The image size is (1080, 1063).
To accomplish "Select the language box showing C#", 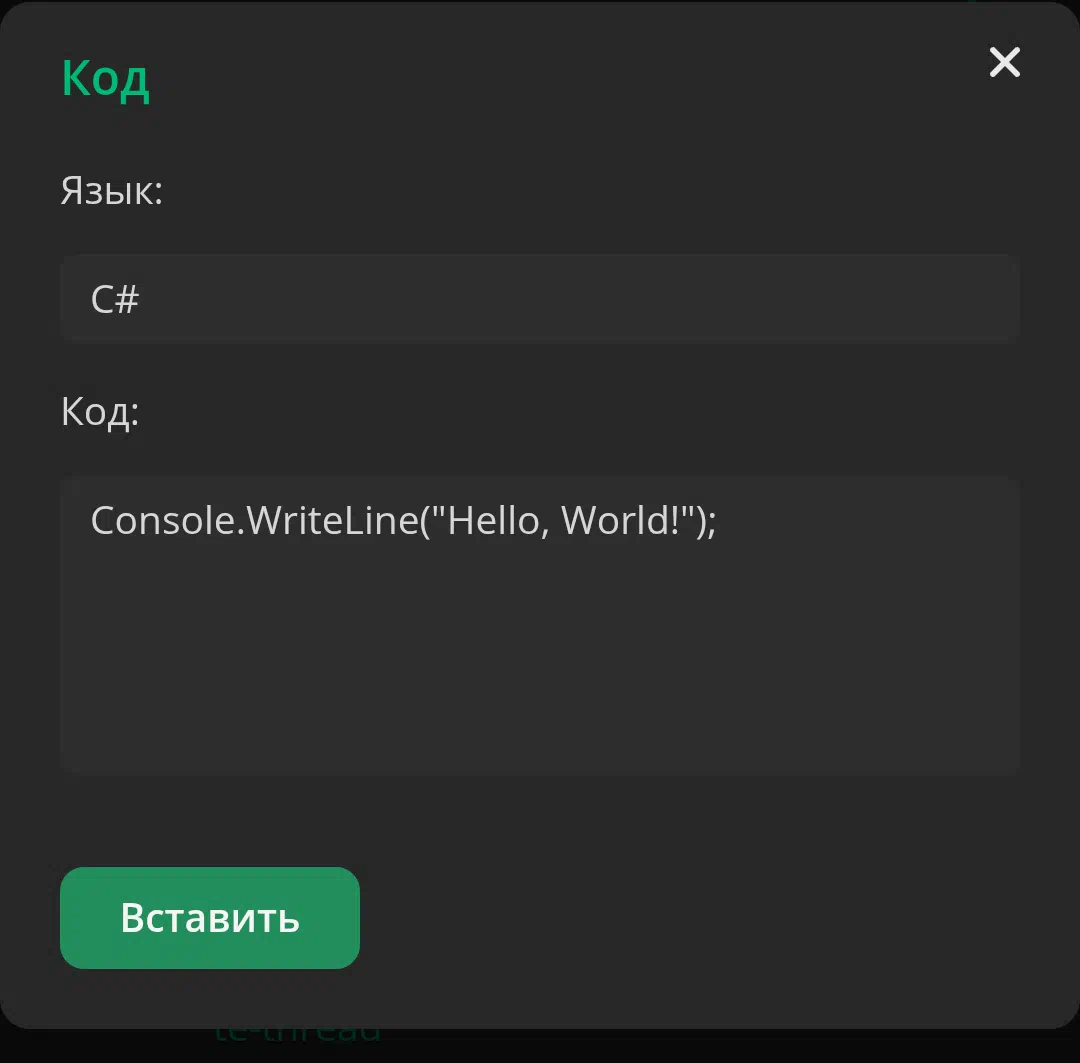I will tap(539, 298).
